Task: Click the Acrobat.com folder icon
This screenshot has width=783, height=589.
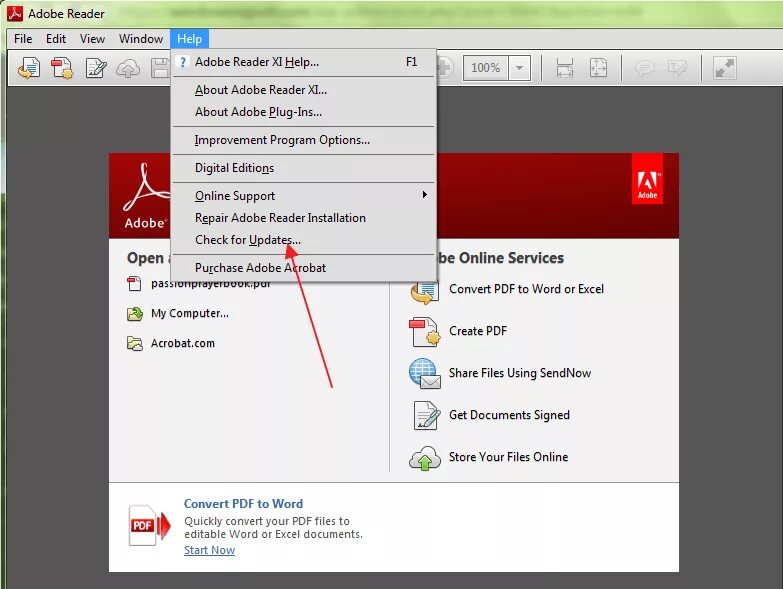Action: [134, 343]
